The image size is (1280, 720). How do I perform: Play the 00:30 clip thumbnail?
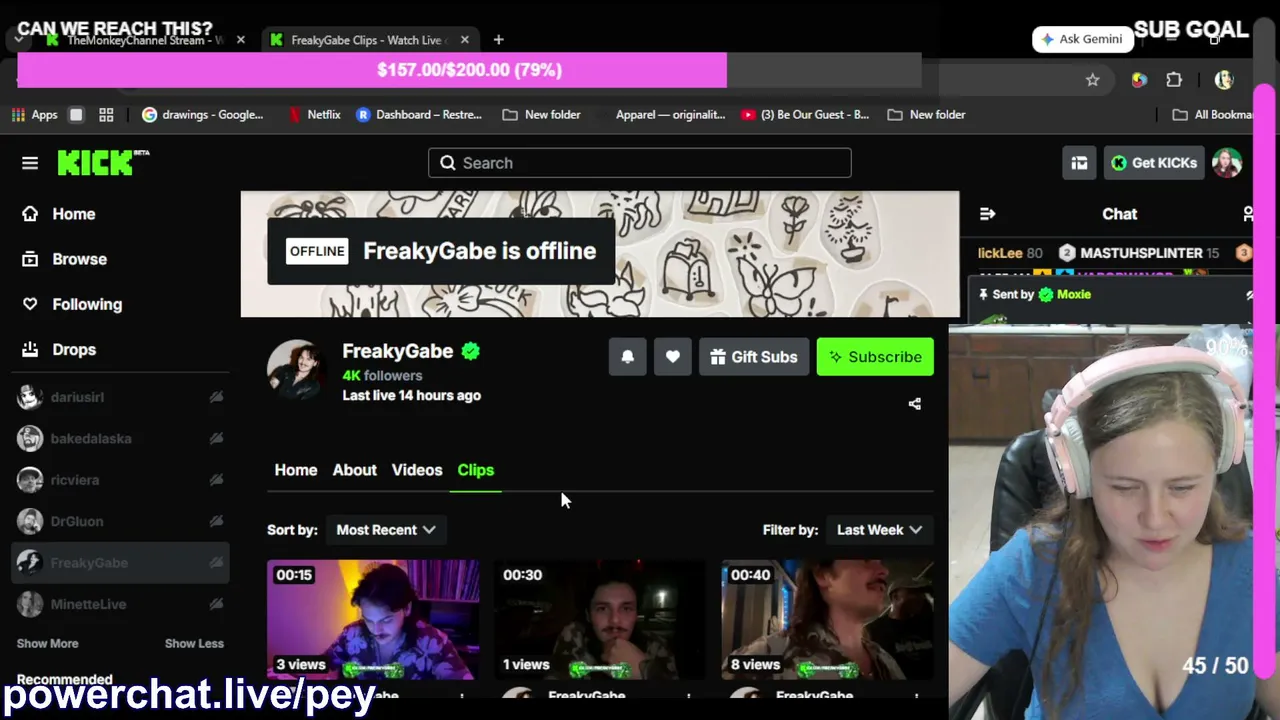(601, 620)
